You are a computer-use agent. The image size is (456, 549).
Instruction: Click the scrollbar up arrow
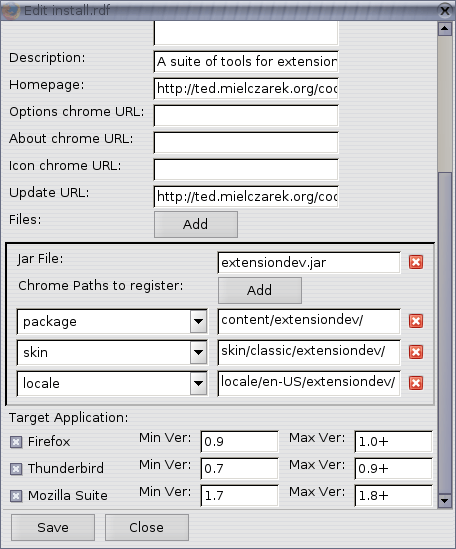445,28
